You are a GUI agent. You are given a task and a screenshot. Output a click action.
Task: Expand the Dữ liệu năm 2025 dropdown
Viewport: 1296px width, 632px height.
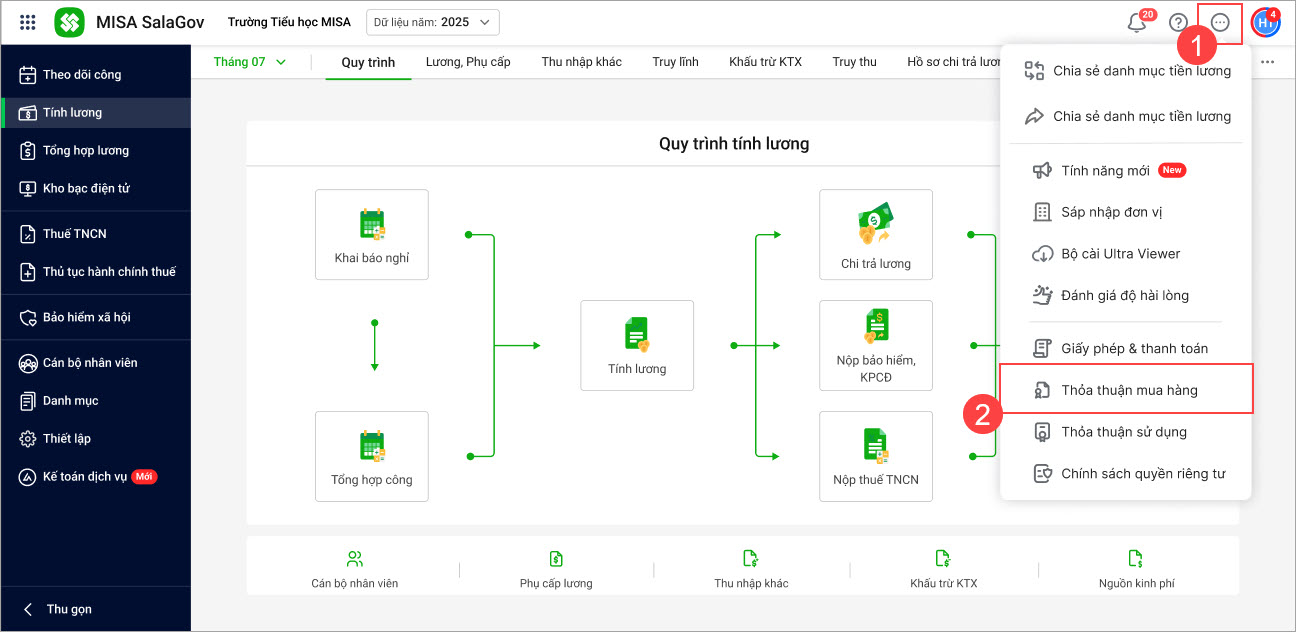click(433, 22)
